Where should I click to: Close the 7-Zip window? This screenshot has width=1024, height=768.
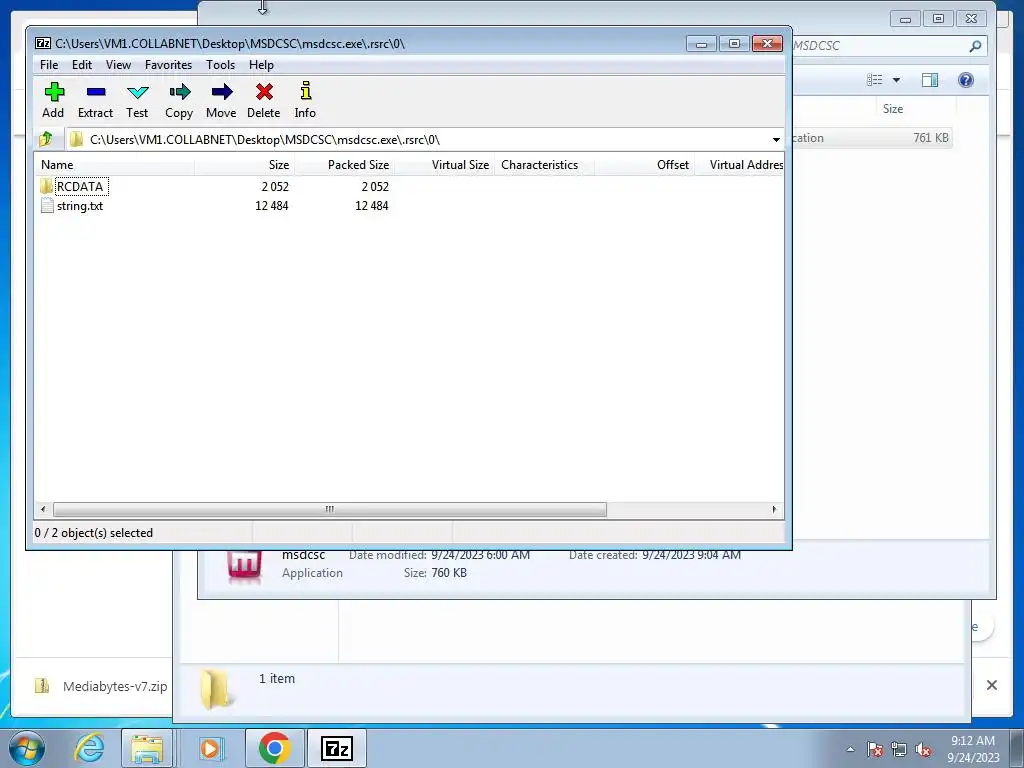click(767, 44)
